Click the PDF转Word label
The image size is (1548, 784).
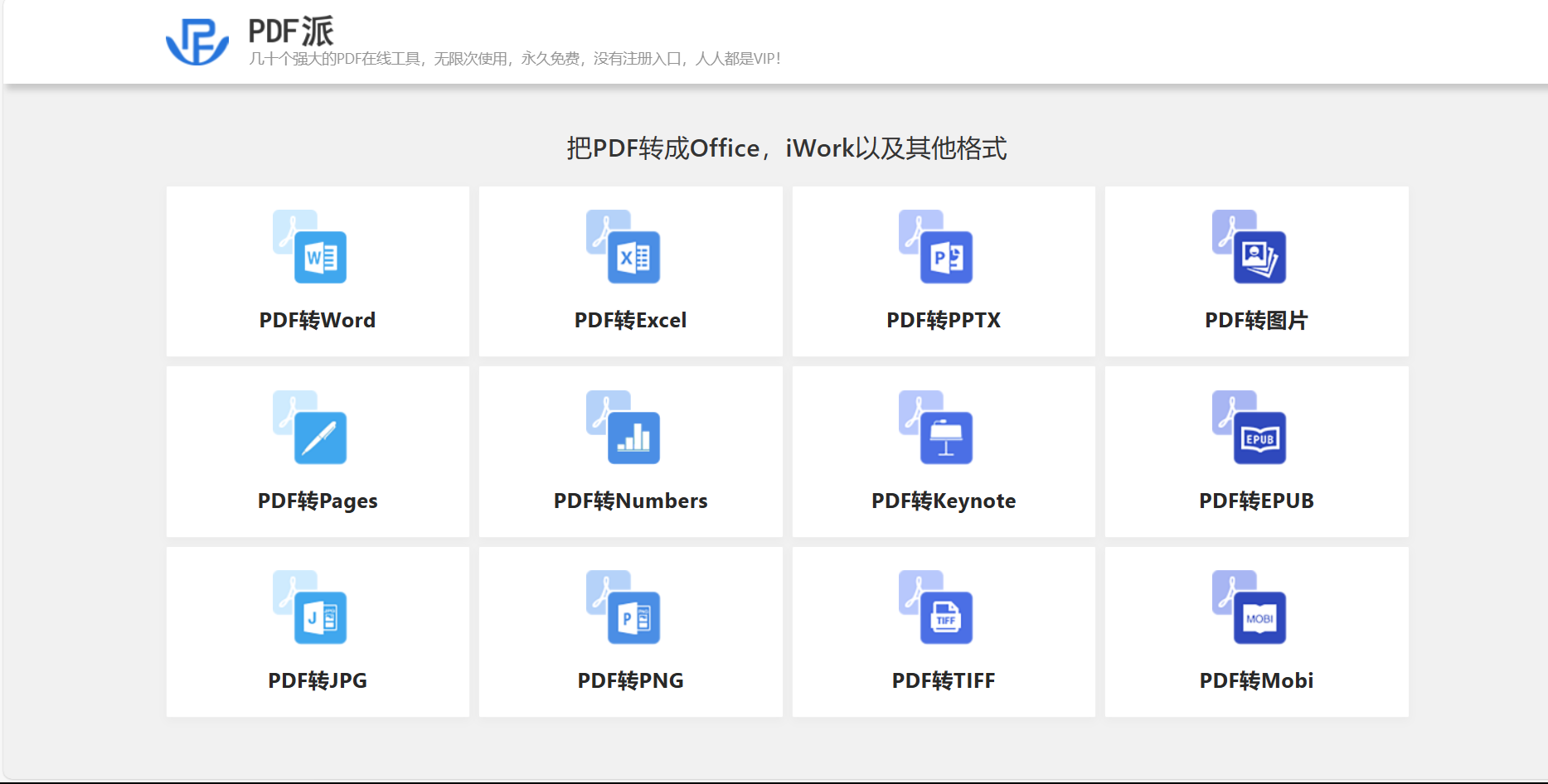(318, 320)
